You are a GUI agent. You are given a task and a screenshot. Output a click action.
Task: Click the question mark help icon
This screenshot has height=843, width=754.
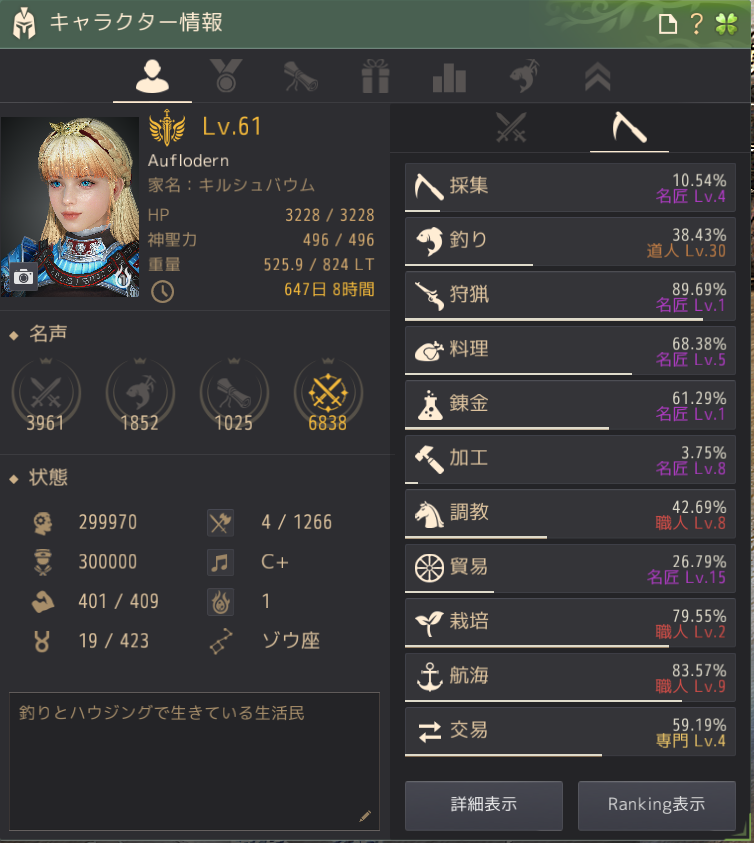click(696, 24)
